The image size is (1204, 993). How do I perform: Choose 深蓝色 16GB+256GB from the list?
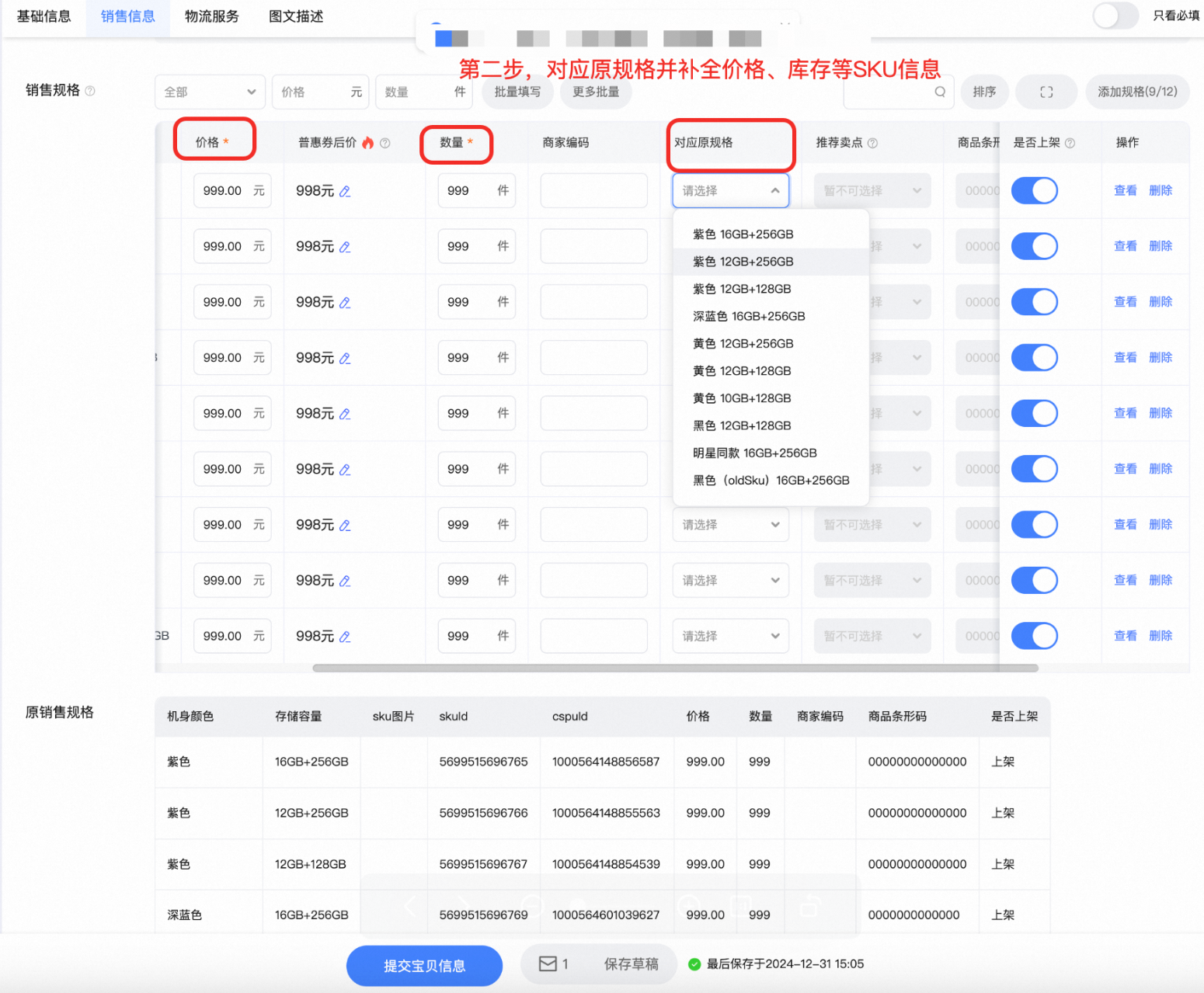(771, 316)
